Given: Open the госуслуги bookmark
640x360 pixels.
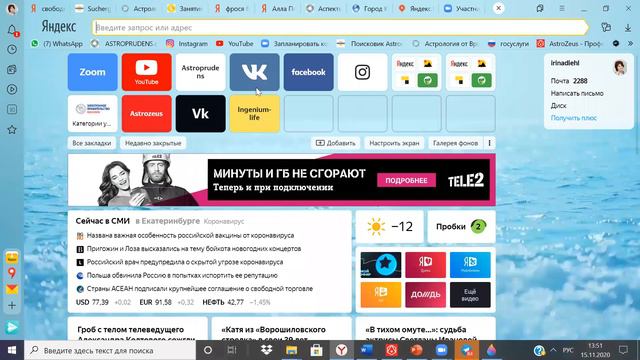Looking at the screenshot, I should pyautogui.click(x=509, y=44).
